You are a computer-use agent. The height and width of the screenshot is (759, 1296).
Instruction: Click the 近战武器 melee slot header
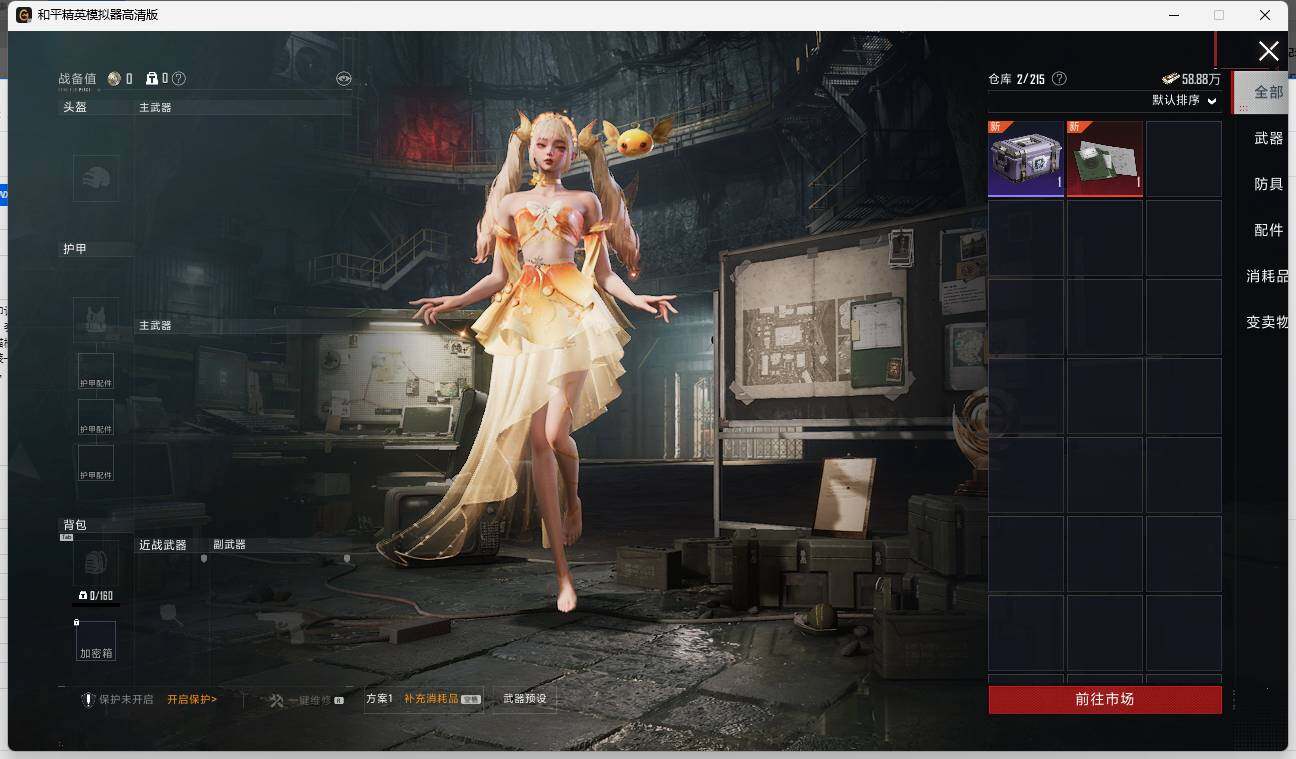tap(163, 545)
